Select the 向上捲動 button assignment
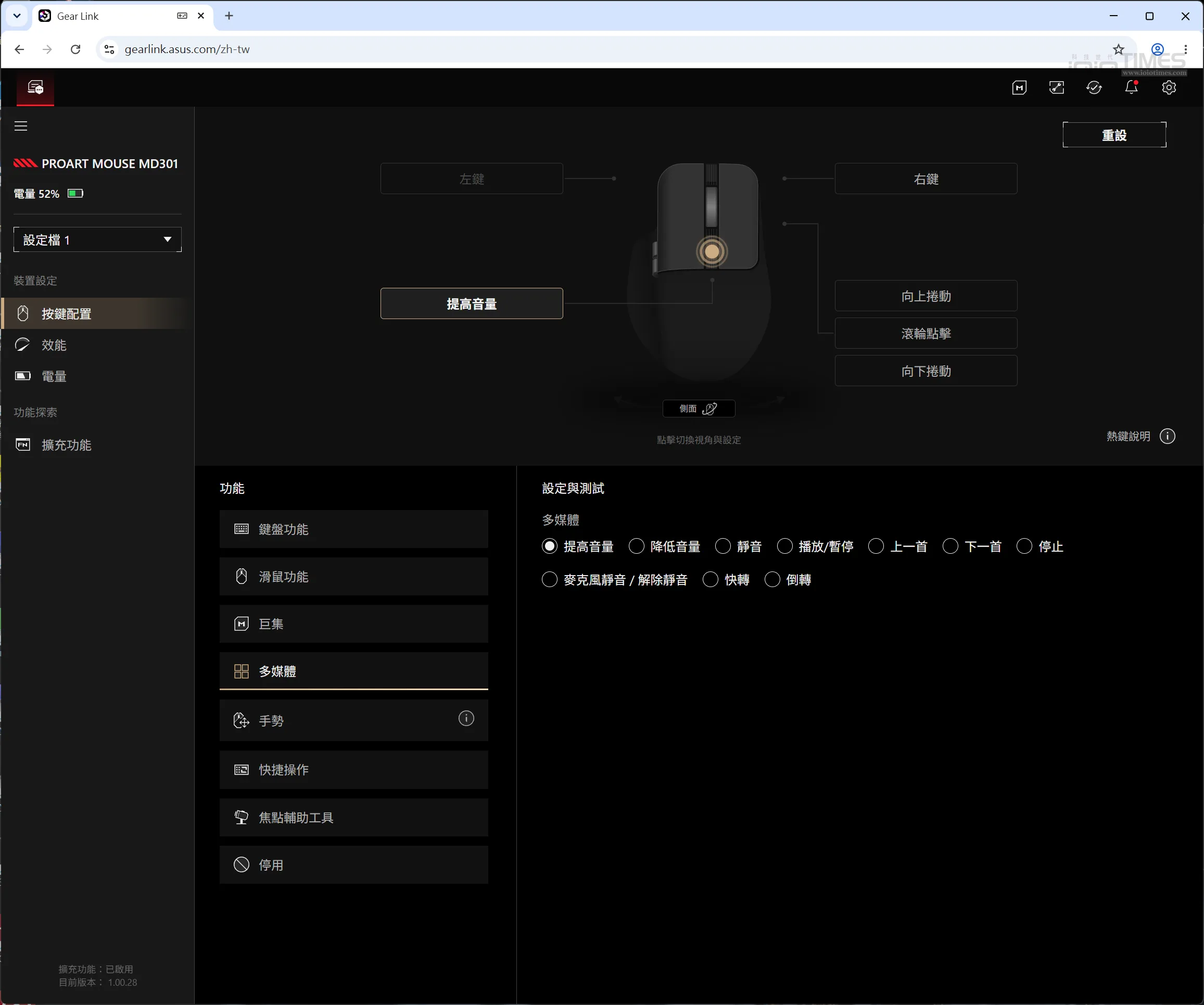 point(926,296)
